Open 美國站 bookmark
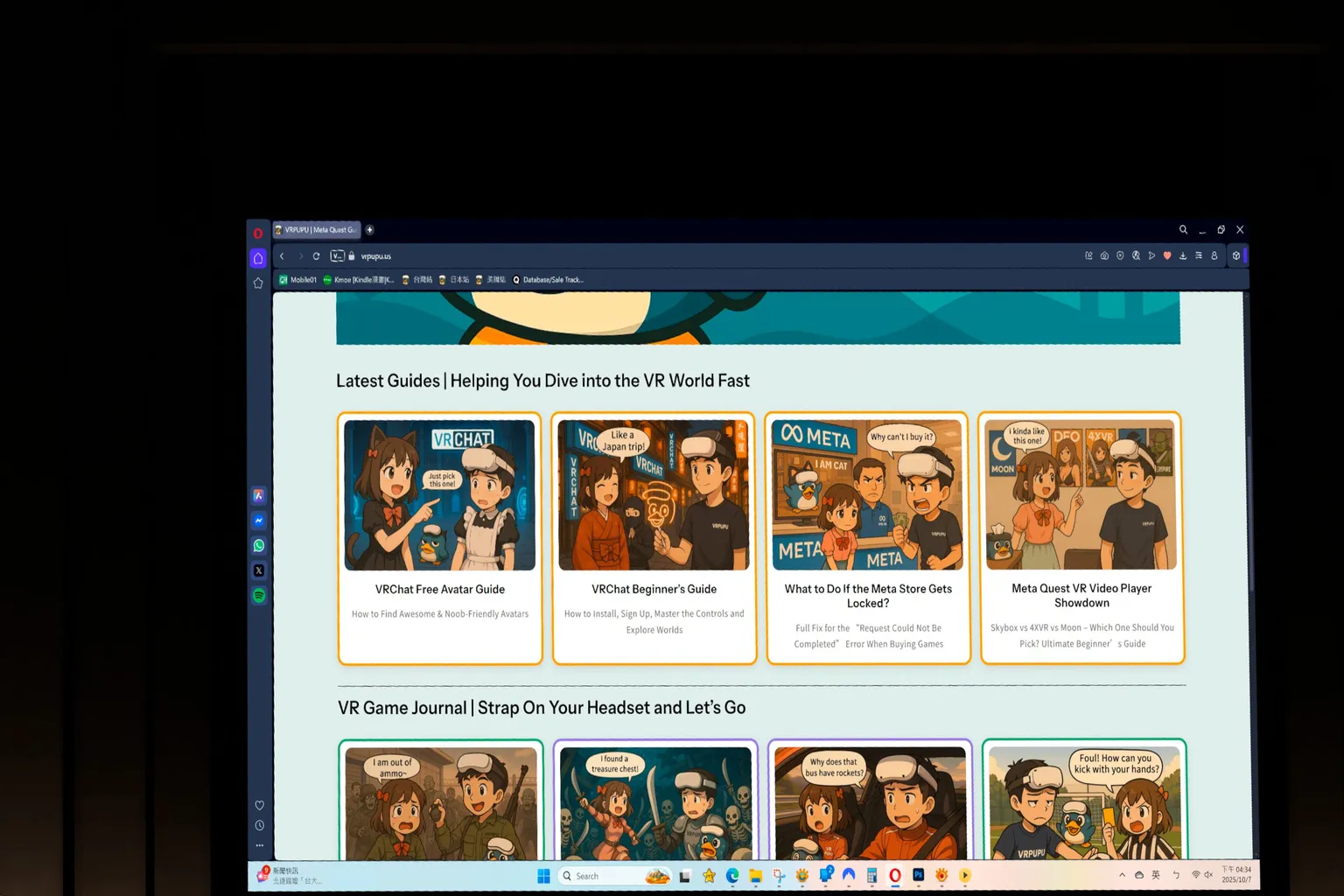Viewport: 1344px width, 896px height. coord(491,280)
